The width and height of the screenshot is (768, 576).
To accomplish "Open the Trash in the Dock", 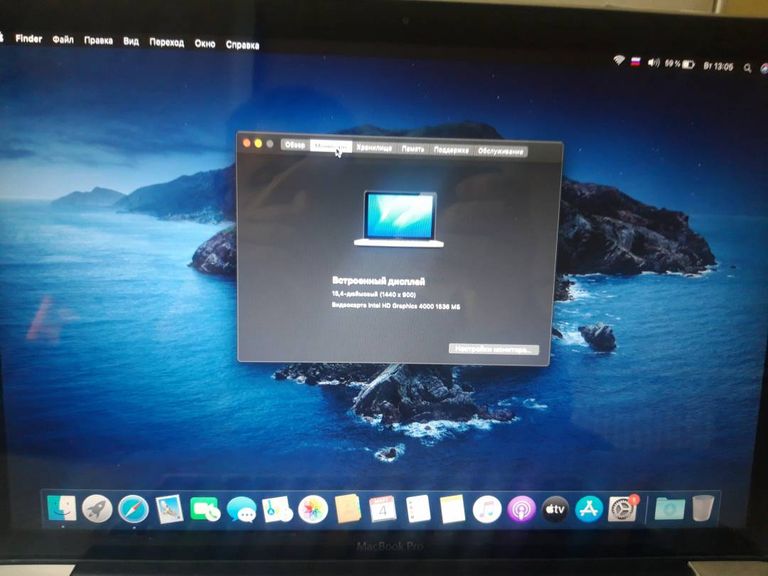I will (703, 508).
